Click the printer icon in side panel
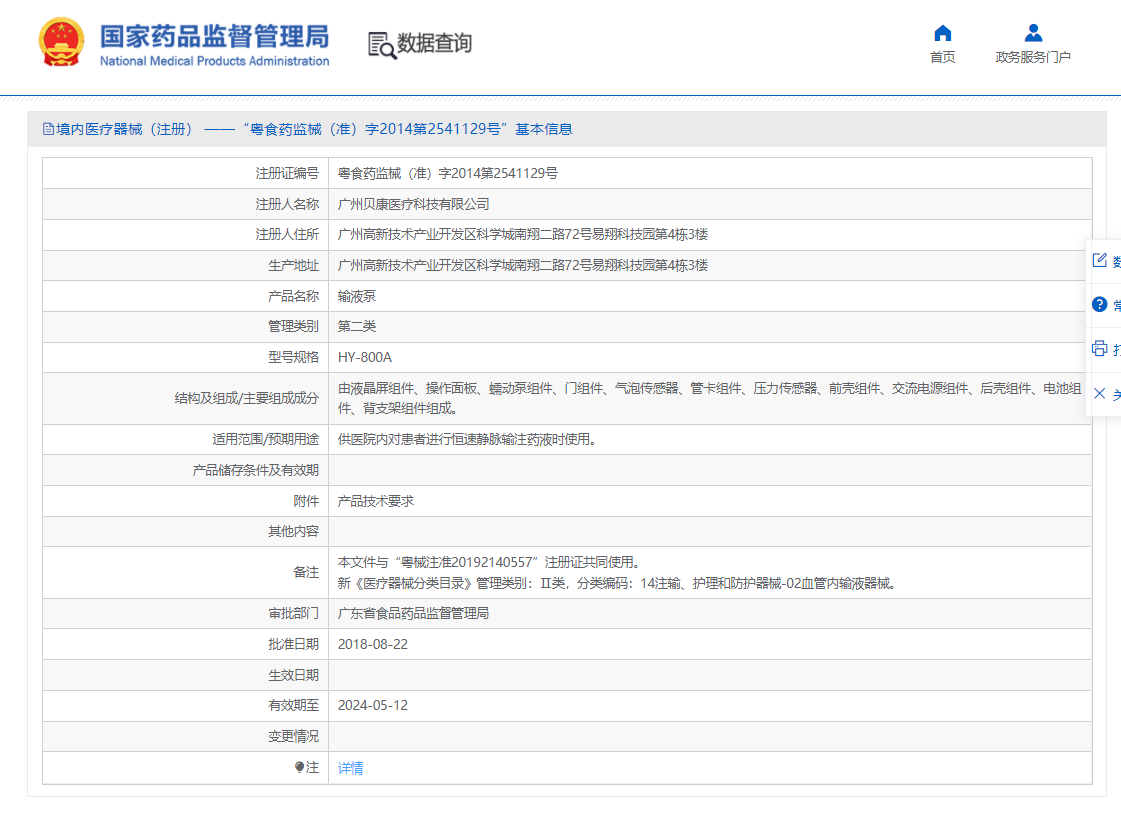The image size is (1121, 814). 1100,349
